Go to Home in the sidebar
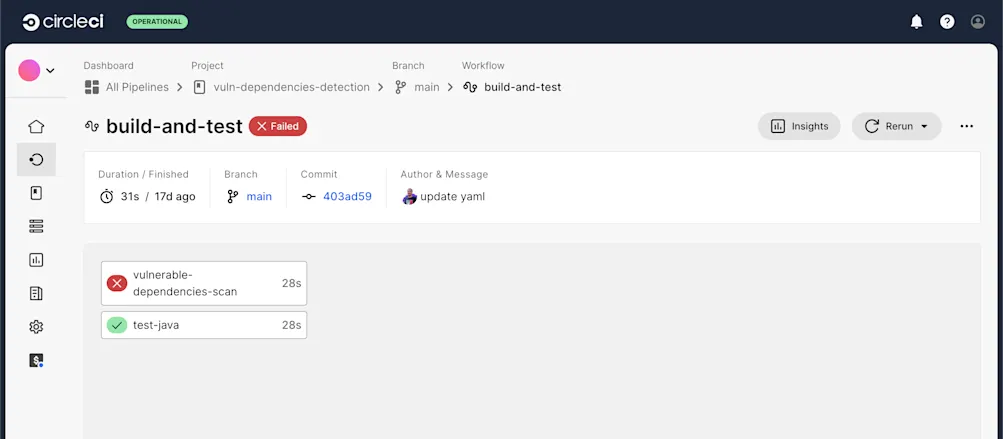 (36, 127)
